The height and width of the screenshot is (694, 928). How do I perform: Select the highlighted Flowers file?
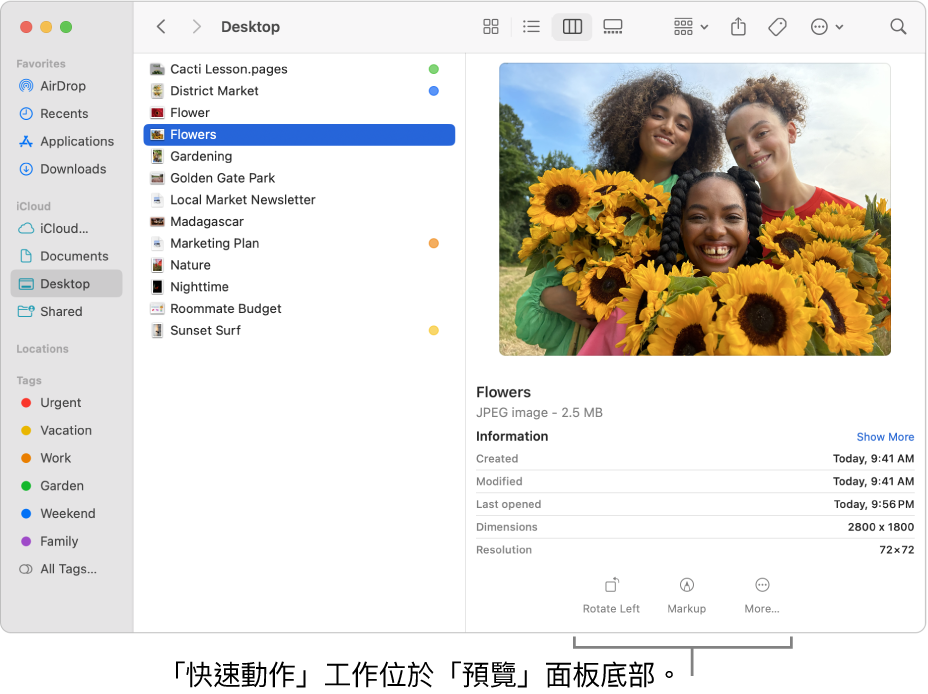299,135
